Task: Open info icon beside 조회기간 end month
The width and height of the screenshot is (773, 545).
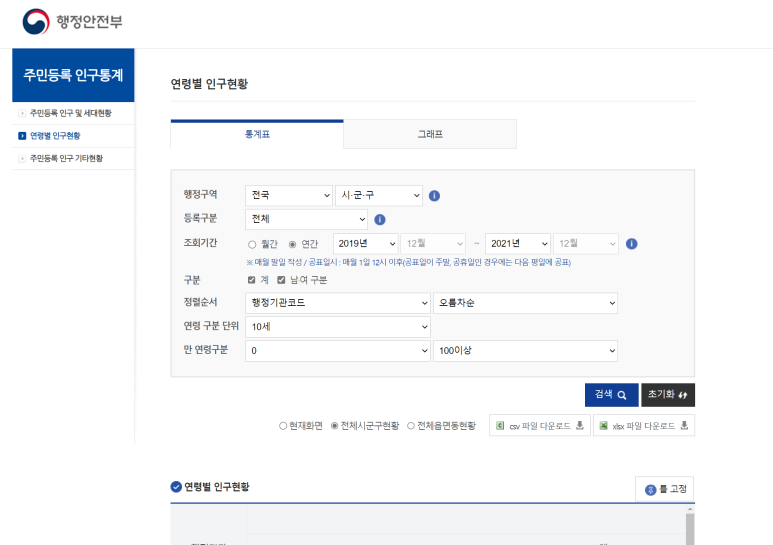Action: (632, 244)
